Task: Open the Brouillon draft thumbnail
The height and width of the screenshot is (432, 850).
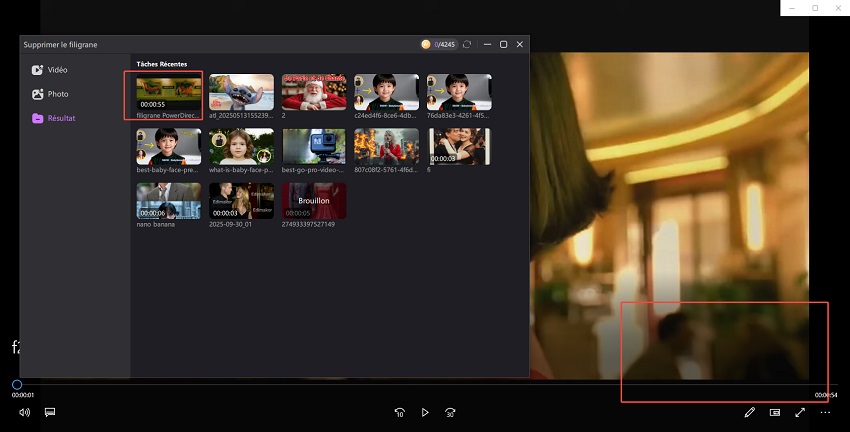Action: coord(314,201)
